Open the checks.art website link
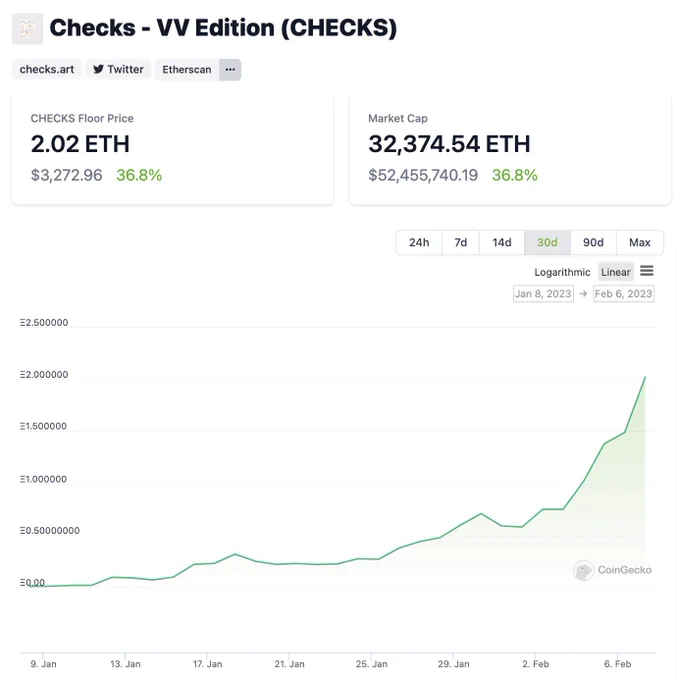 pos(47,69)
